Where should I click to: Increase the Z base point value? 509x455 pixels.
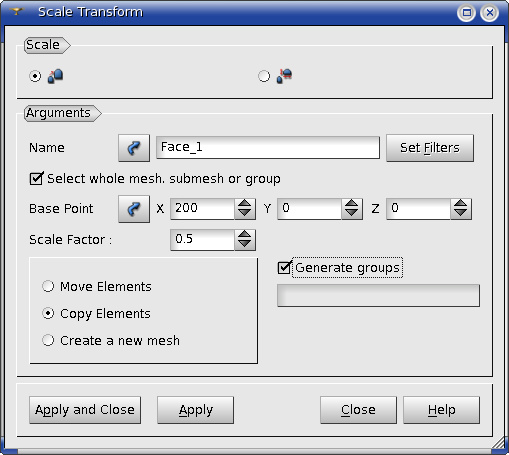point(461,204)
